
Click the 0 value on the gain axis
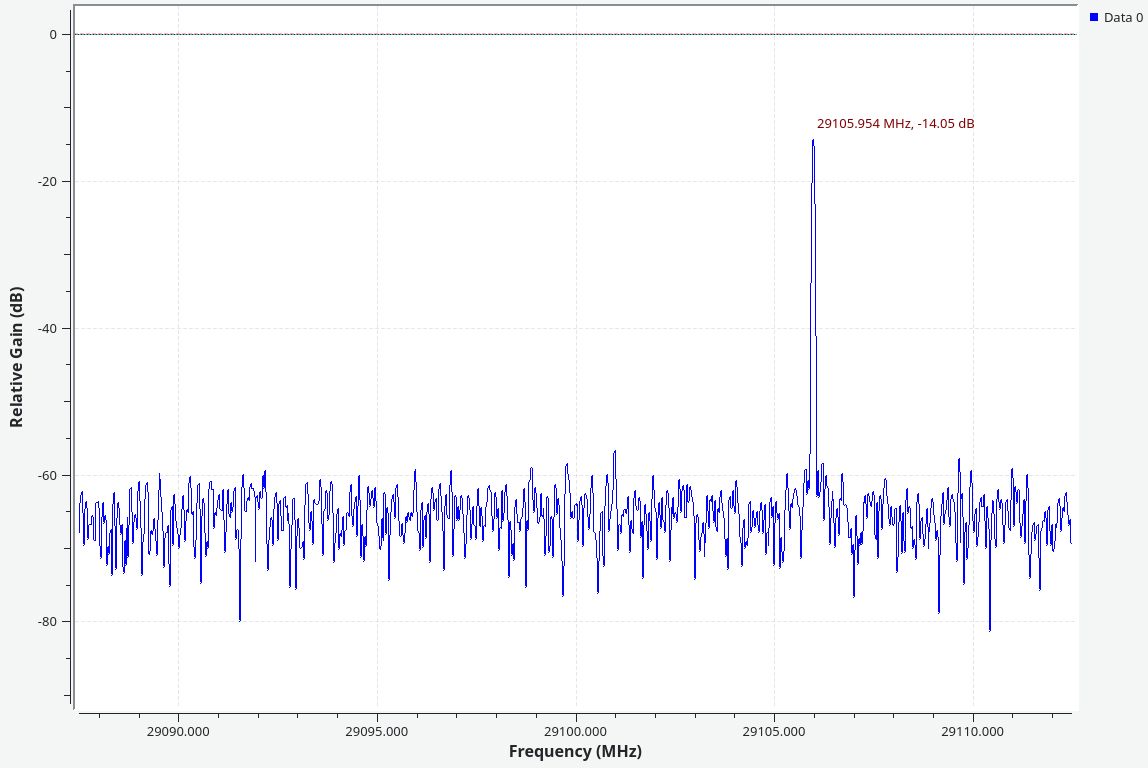point(53,34)
